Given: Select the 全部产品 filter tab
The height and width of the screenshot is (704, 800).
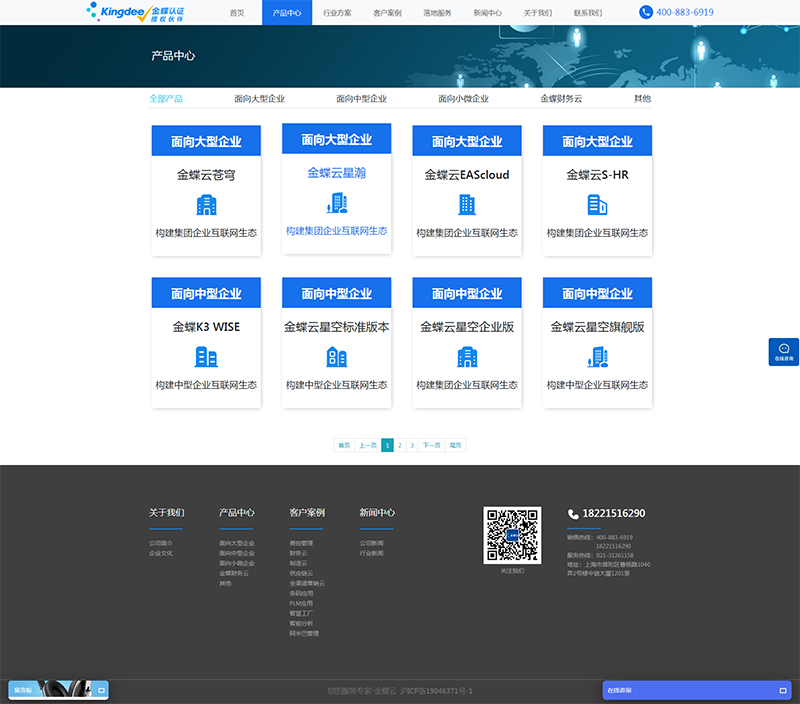Looking at the screenshot, I should pyautogui.click(x=166, y=98).
